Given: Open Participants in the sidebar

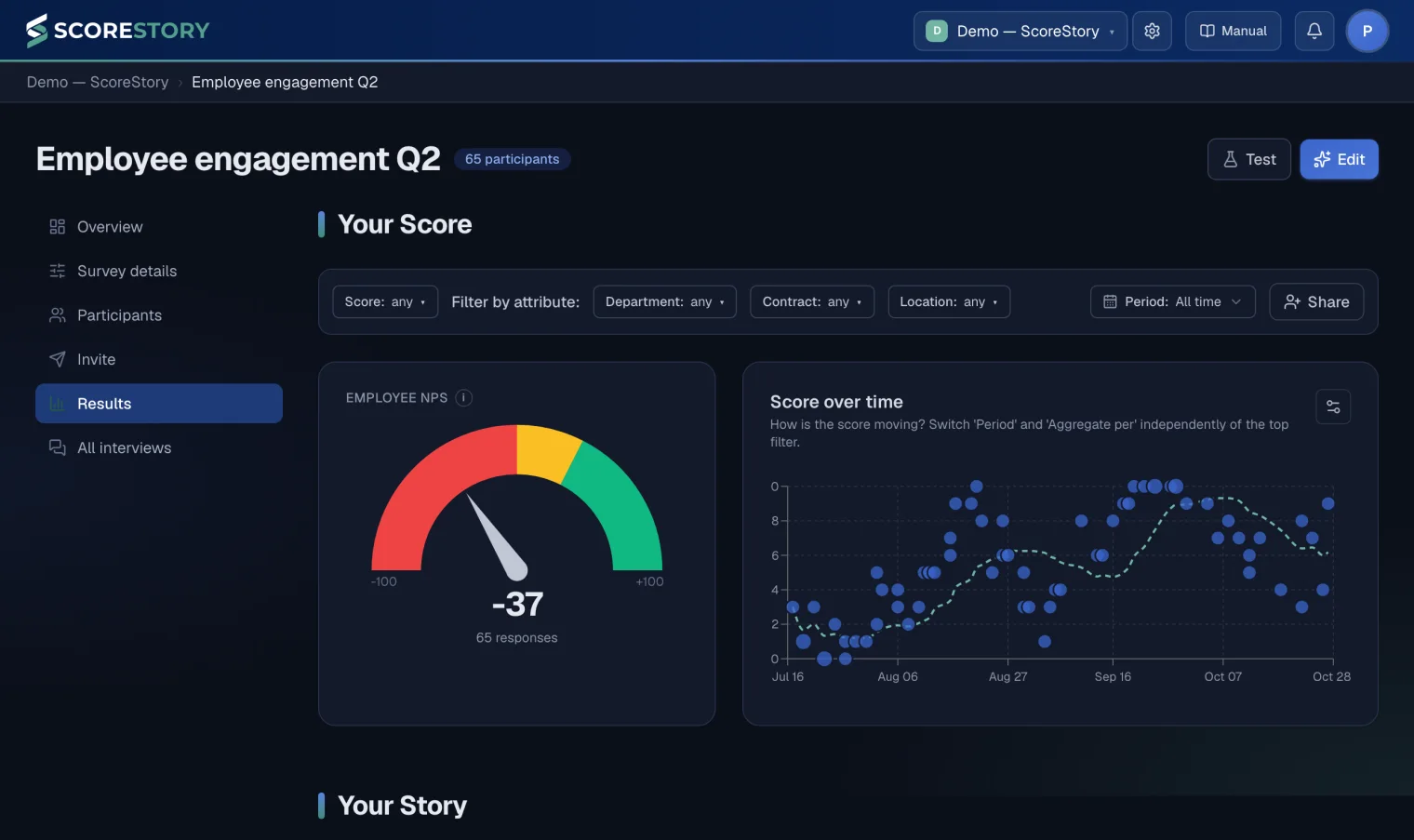Looking at the screenshot, I should coord(159,315).
